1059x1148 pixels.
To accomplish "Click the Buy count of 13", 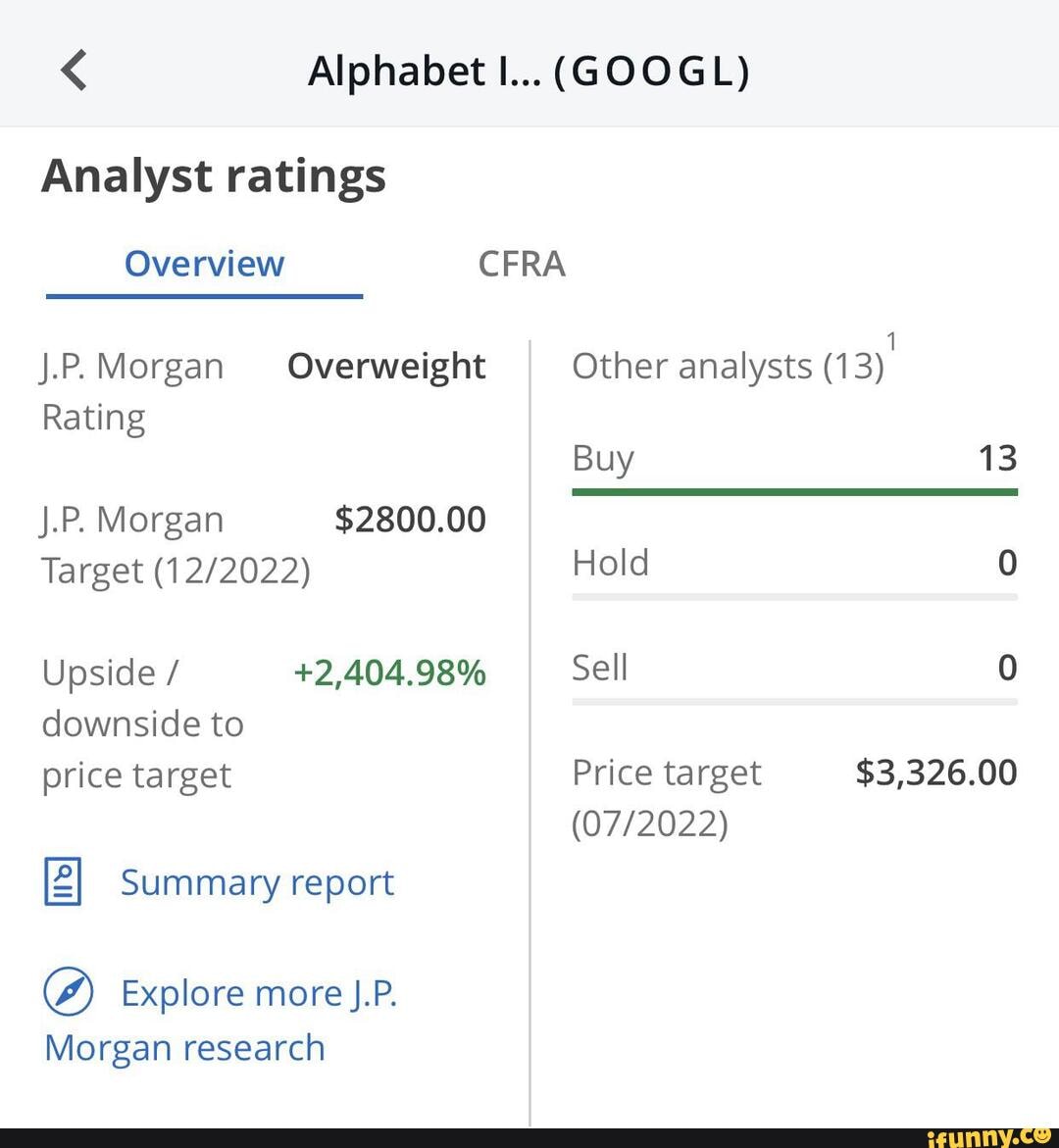I will [997, 458].
